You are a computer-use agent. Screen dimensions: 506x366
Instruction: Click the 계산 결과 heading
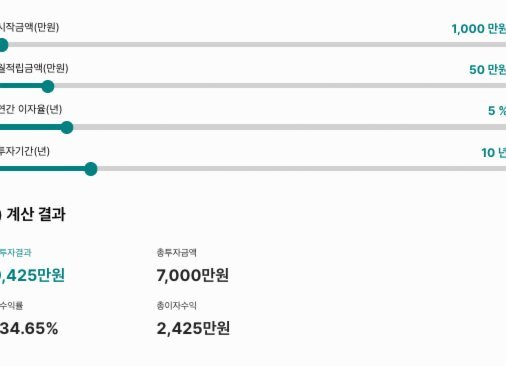click(x=36, y=214)
